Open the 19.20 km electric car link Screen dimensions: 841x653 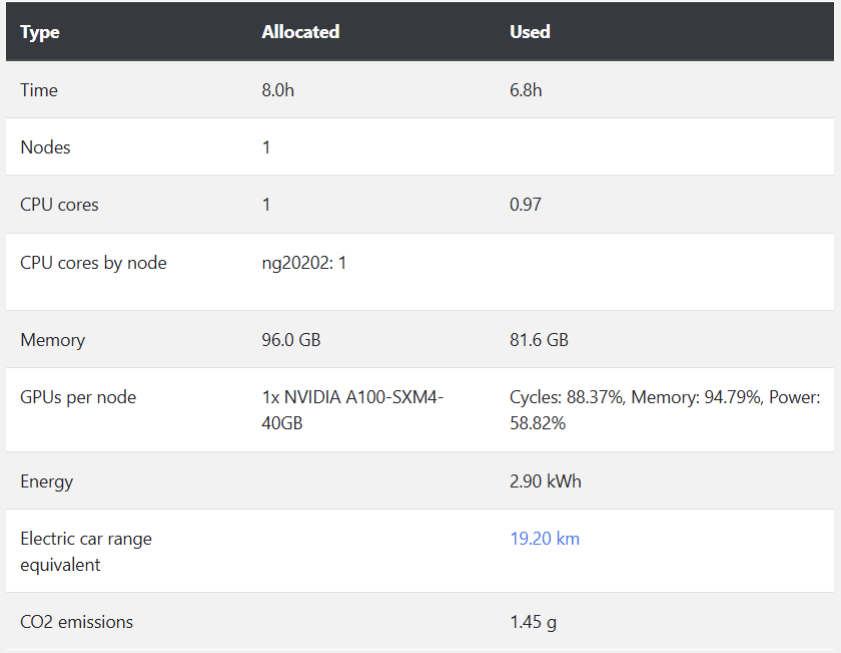(544, 539)
